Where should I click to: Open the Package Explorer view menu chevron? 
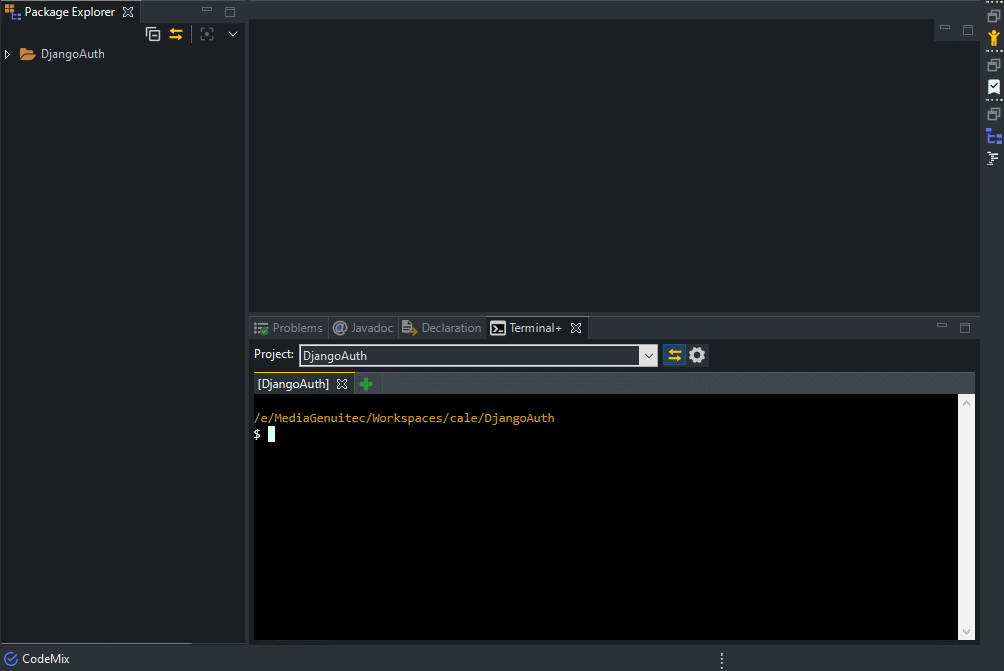tap(233, 34)
